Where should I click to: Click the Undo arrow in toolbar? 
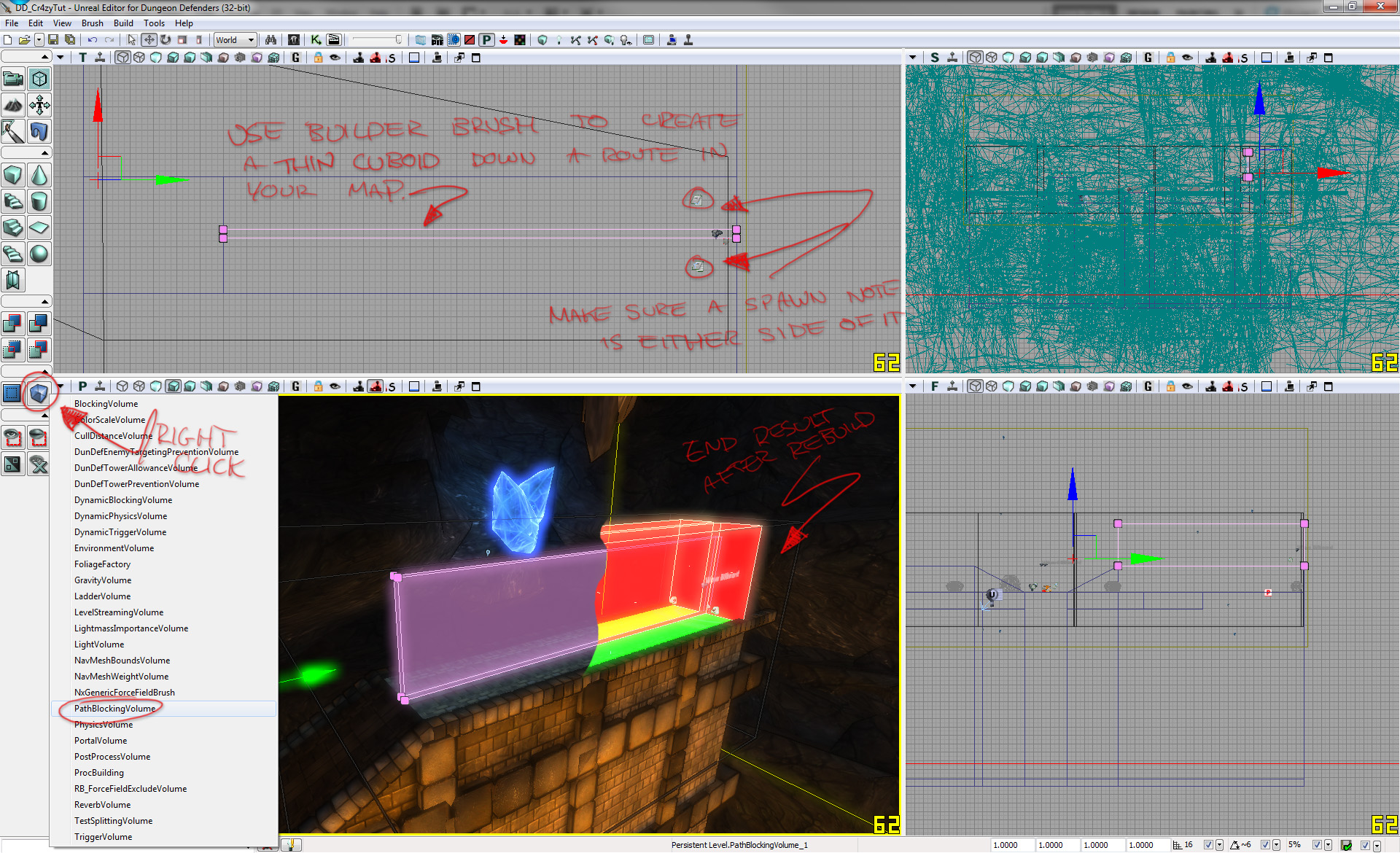pos(93,40)
